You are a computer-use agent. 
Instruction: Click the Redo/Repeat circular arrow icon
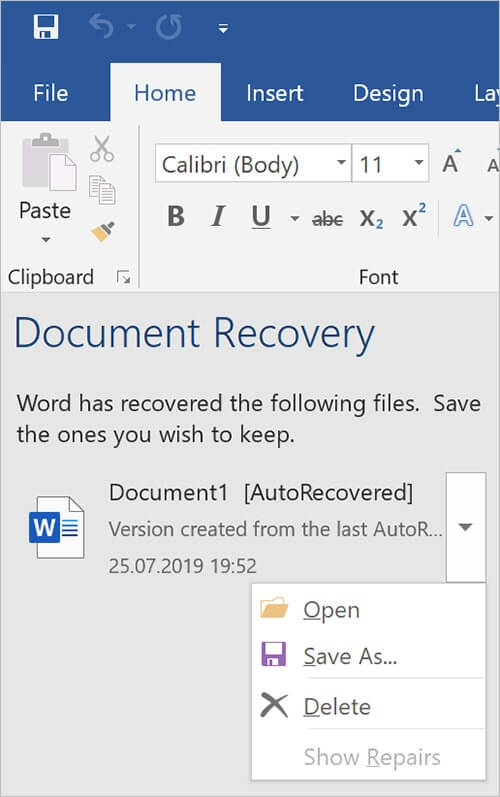pos(169,26)
